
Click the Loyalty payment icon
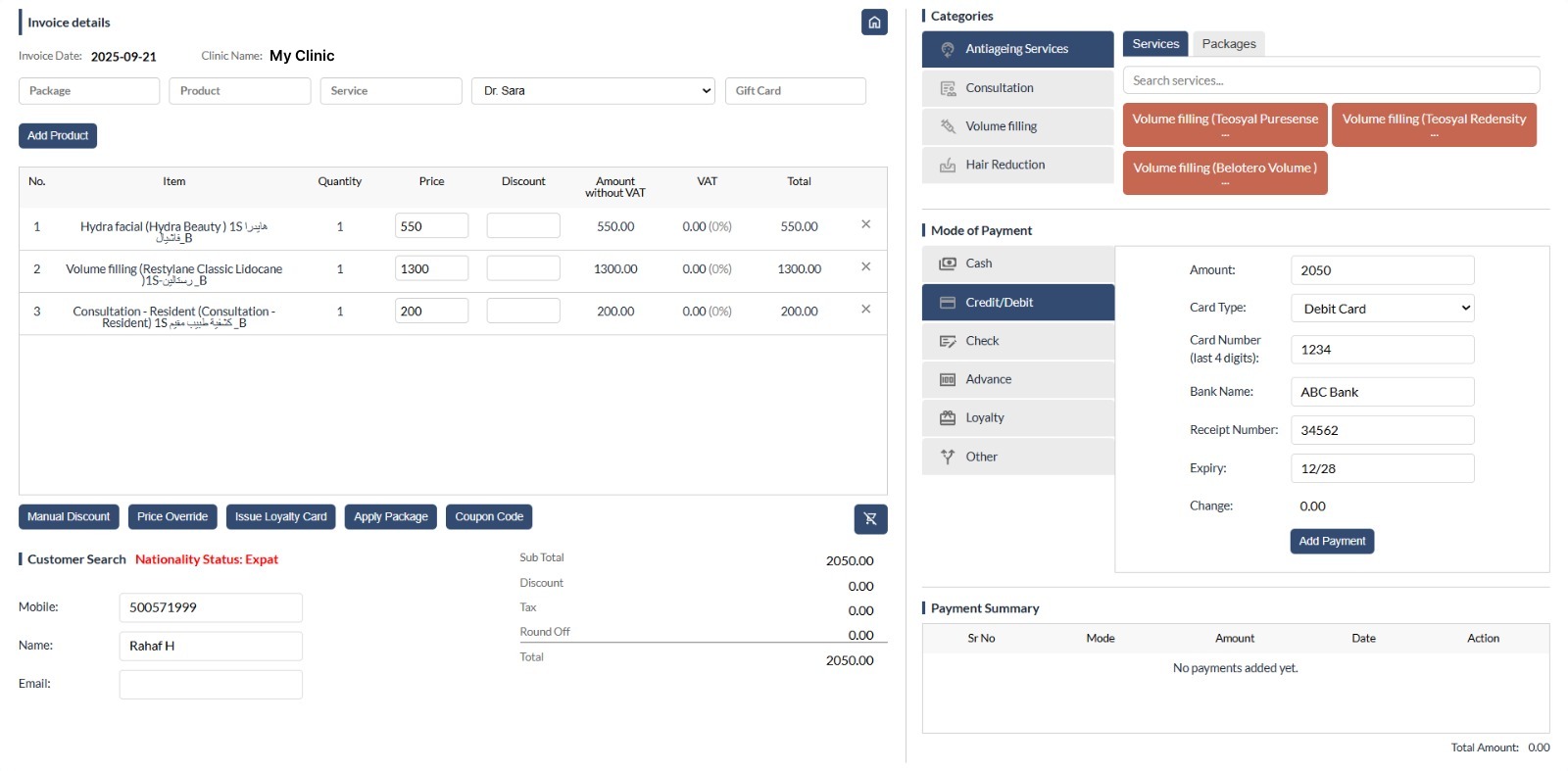point(948,417)
